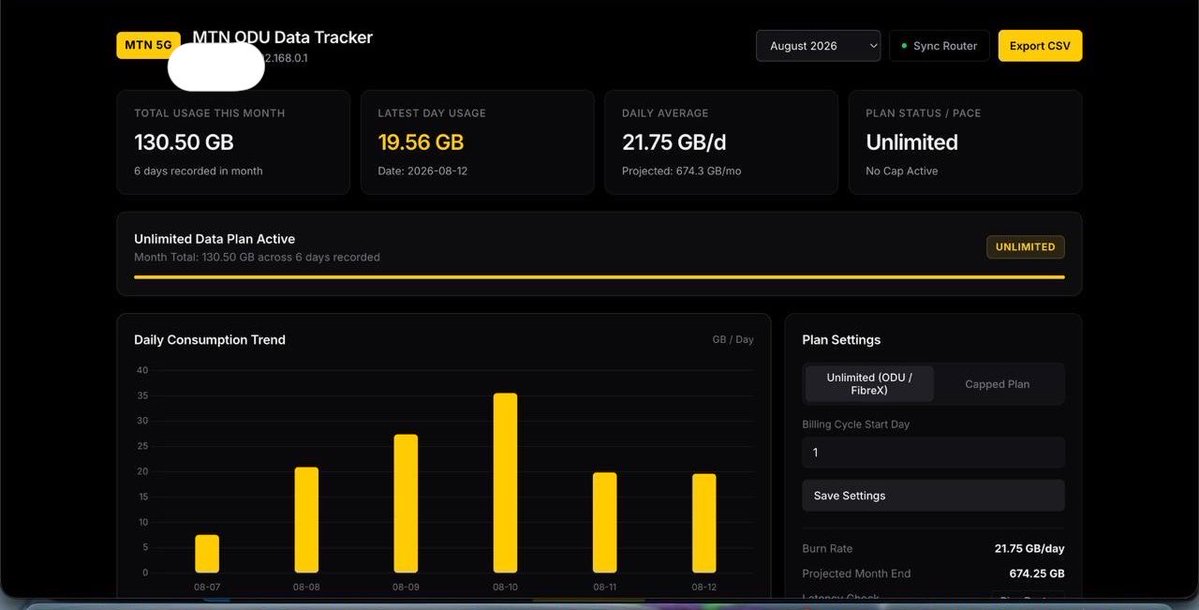
Task: Click the 19.56 GB latest day value
Action: pyautogui.click(x=421, y=142)
